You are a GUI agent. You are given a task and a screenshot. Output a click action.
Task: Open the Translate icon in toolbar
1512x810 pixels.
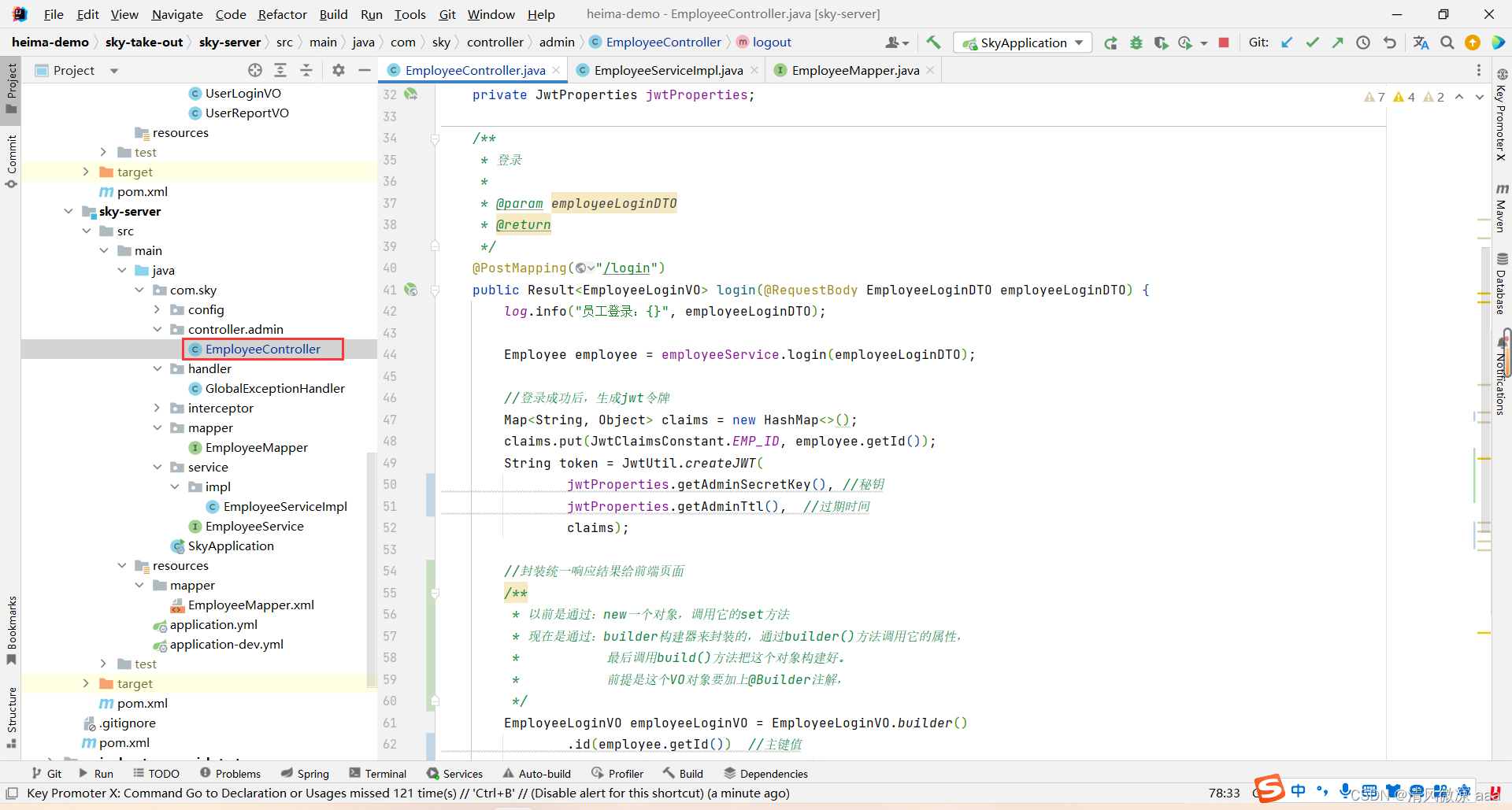coord(1421,43)
